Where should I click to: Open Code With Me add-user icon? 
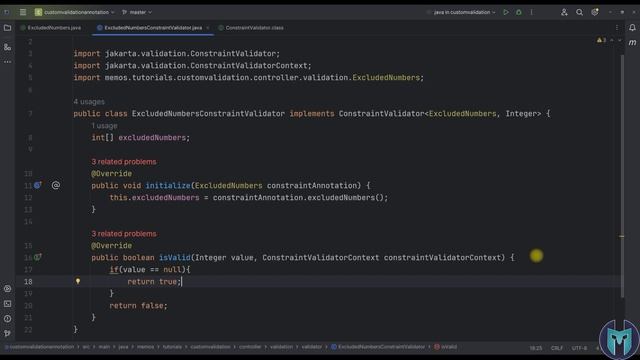click(x=564, y=12)
